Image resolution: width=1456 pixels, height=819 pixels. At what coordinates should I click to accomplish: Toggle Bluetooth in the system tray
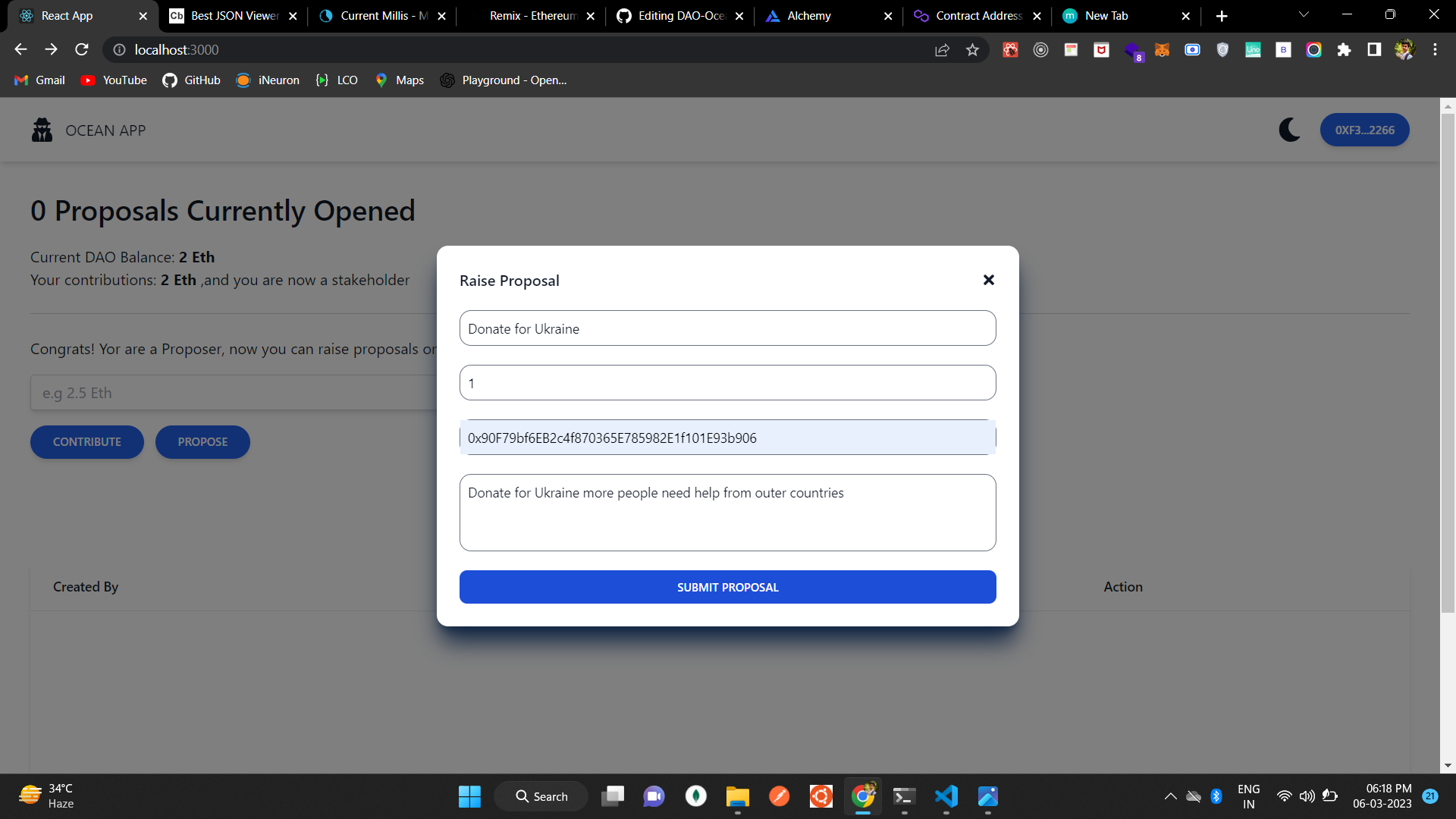click(1216, 796)
